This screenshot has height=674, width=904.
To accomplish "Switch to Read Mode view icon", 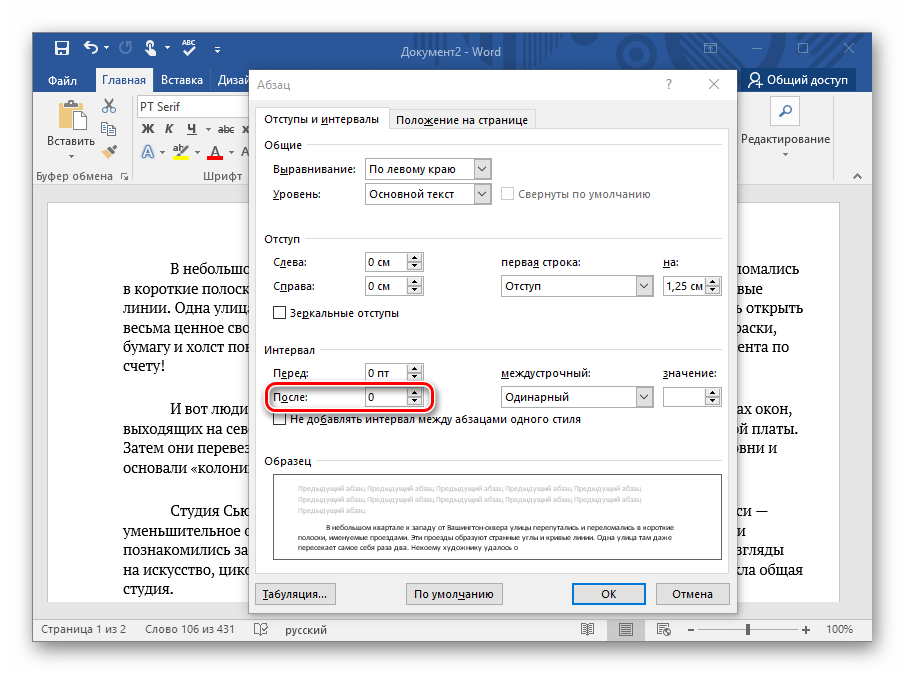I will [587, 630].
